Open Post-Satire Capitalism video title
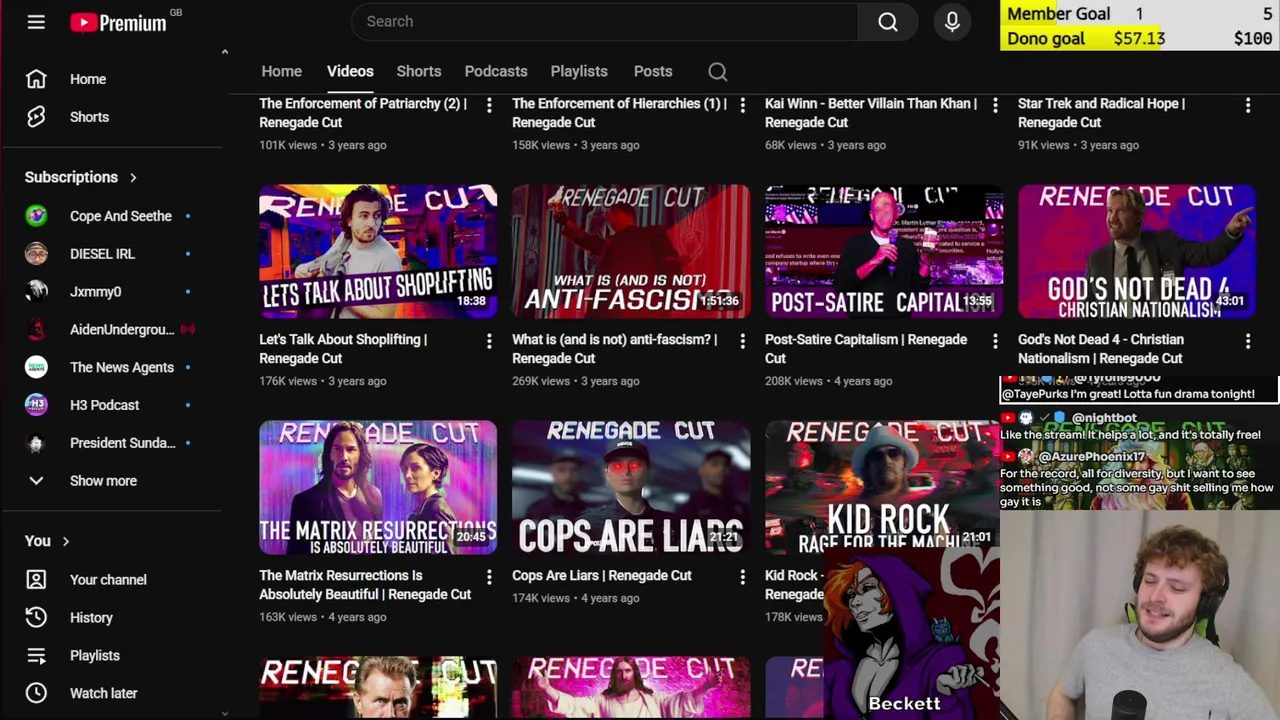The width and height of the screenshot is (1280, 720). tap(866, 349)
